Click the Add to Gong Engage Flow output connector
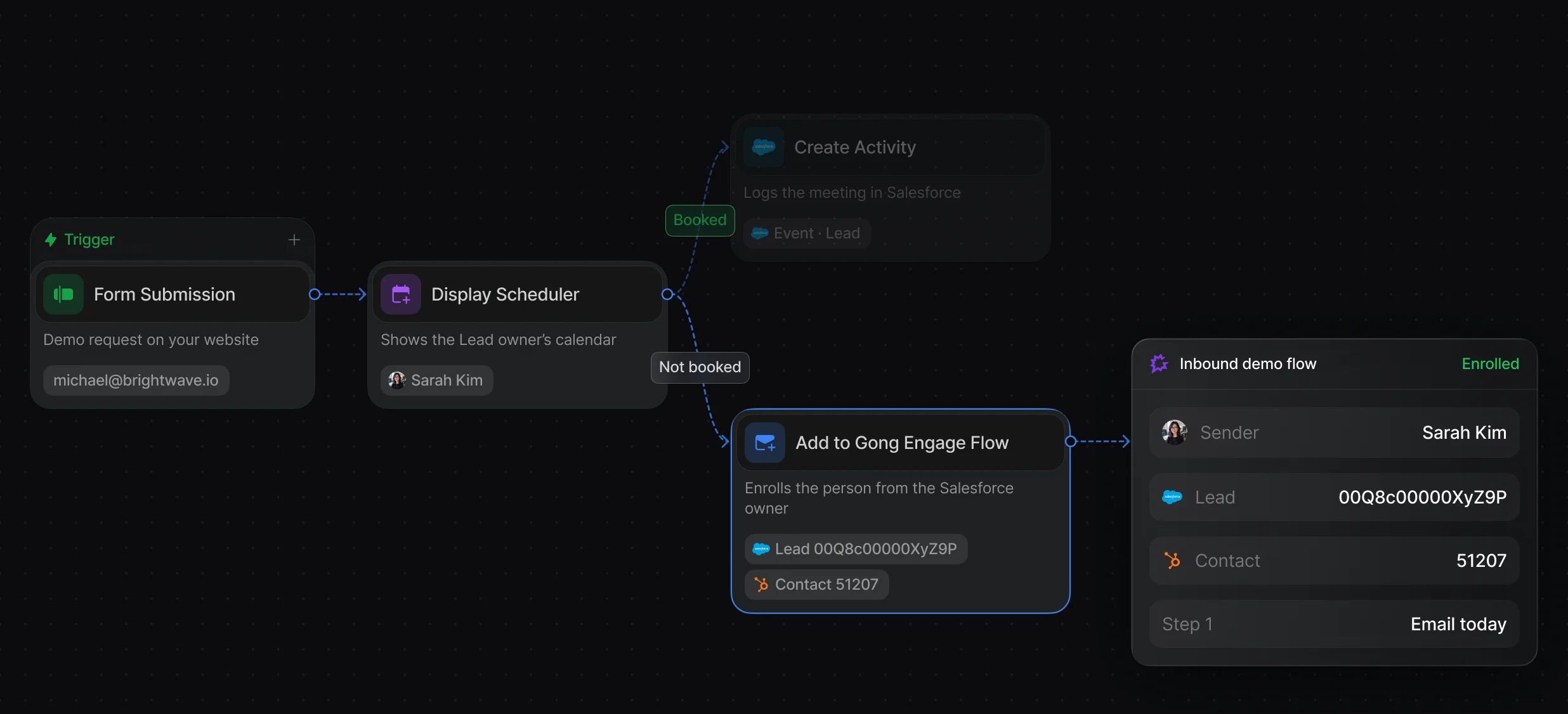 pyautogui.click(x=1071, y=441)
